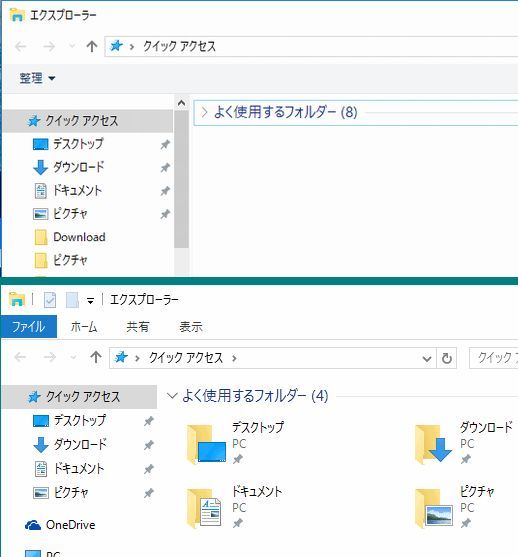Select クイック アクセス in lower window tree

tap(80, 397)
